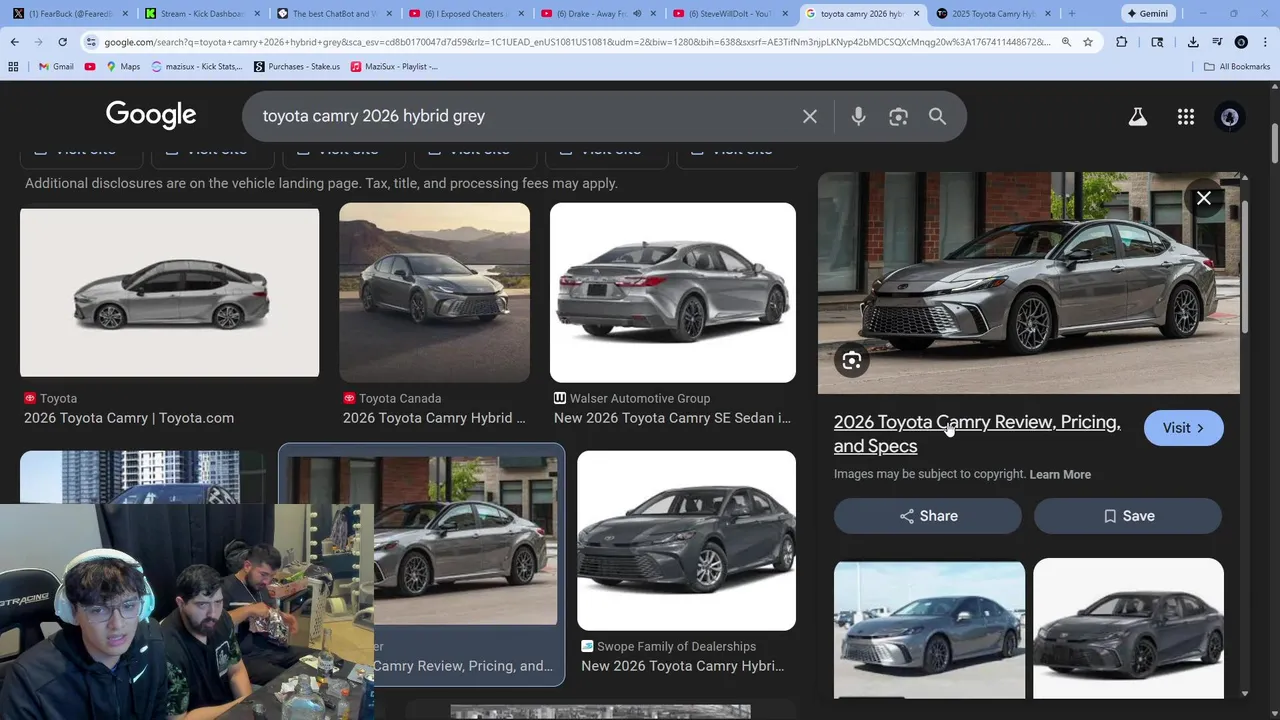Switch to Drake - Away From tab
The width and height of the screenshot is (1280, 720).
pyautogui.click(x=590, y=13)
